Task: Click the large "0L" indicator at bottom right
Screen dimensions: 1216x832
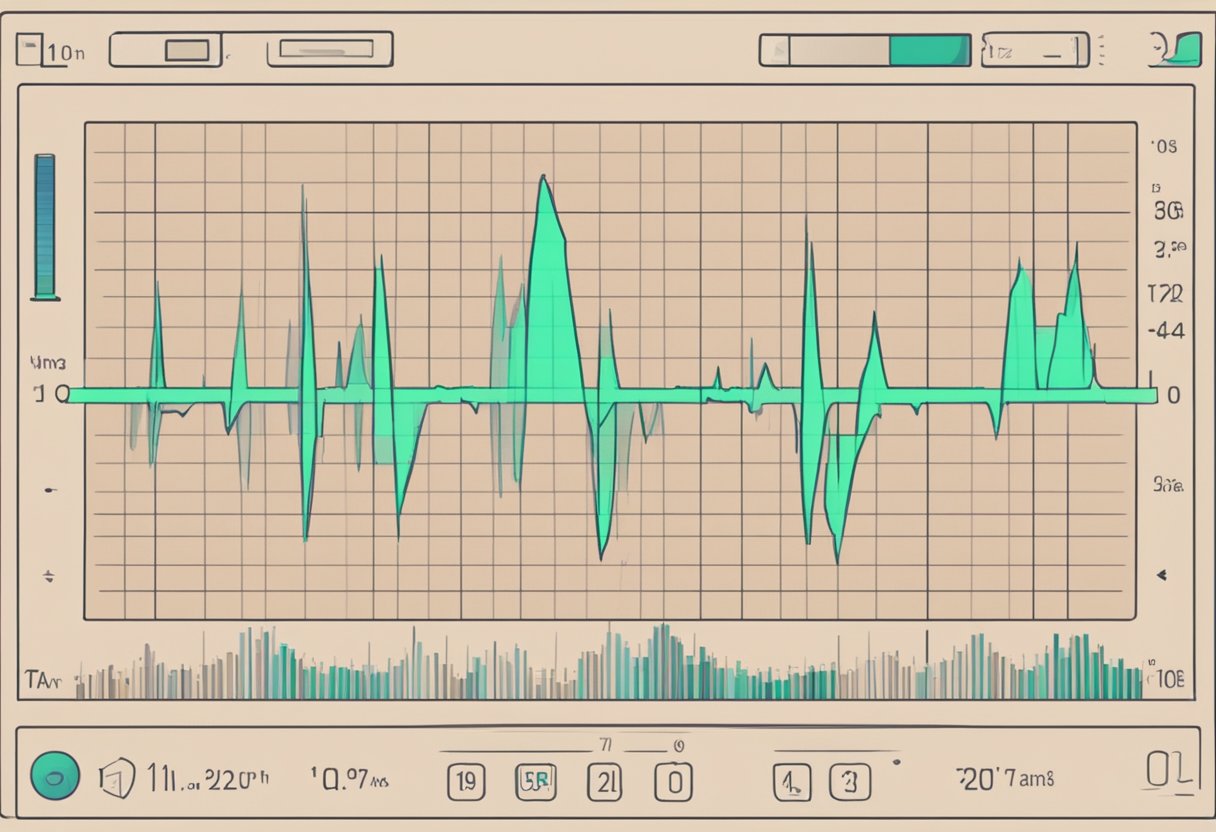Action: point(1170,772)
